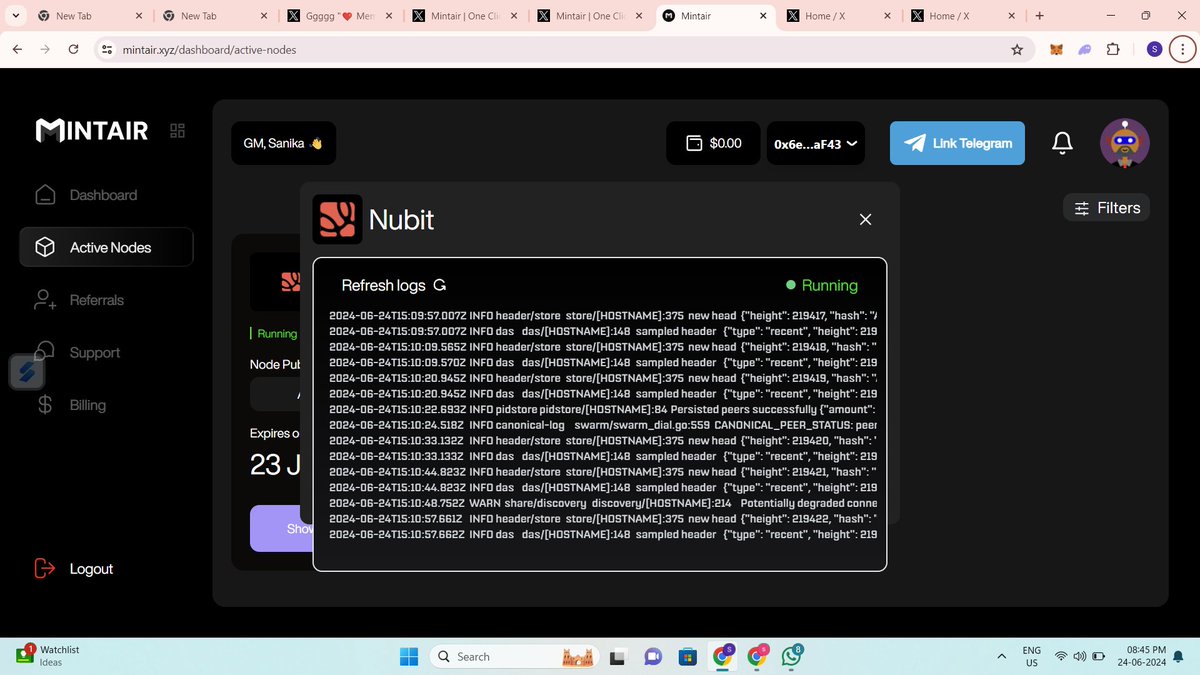Open the purple Phantom extension
Image resolution: width=1200 pixels, height=675 pixels.
pos(1085,49)
